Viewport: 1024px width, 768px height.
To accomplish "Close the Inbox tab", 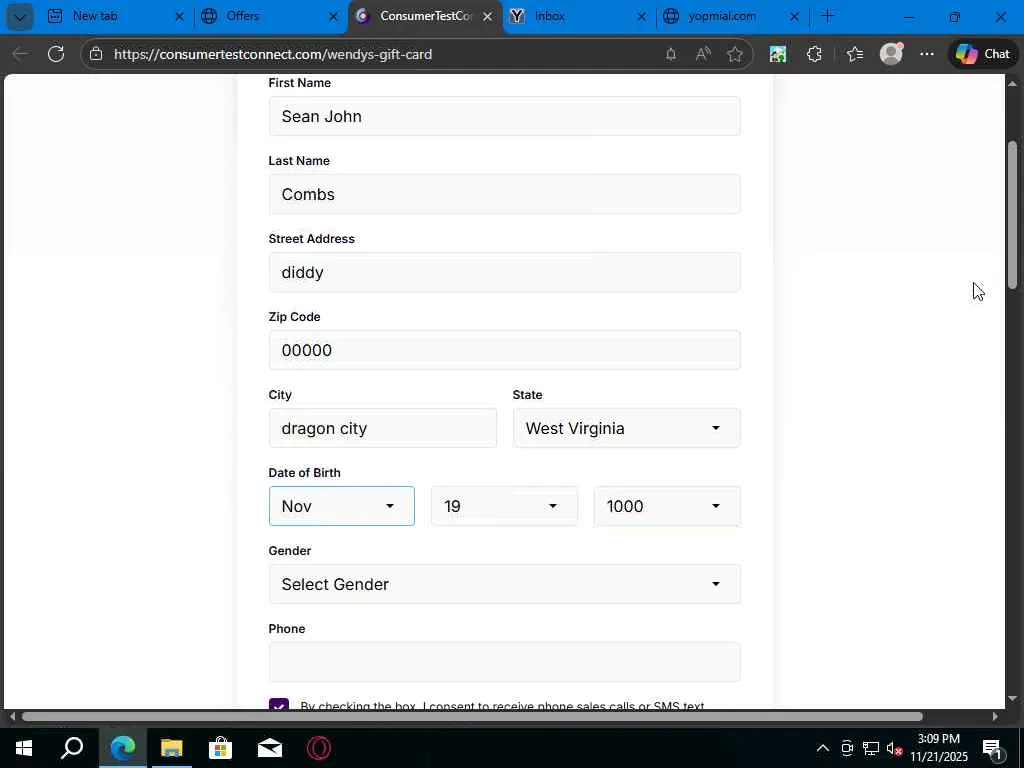I will tap(641, 16).
